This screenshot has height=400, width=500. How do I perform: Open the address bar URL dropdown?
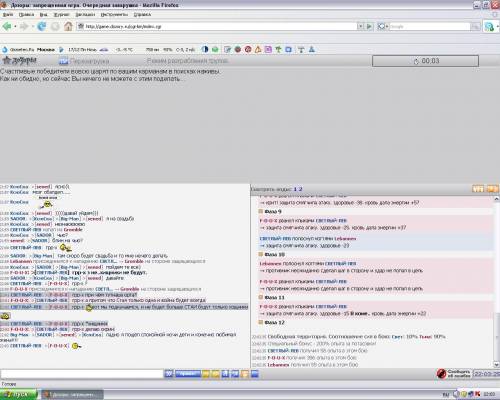coord(360,26)
